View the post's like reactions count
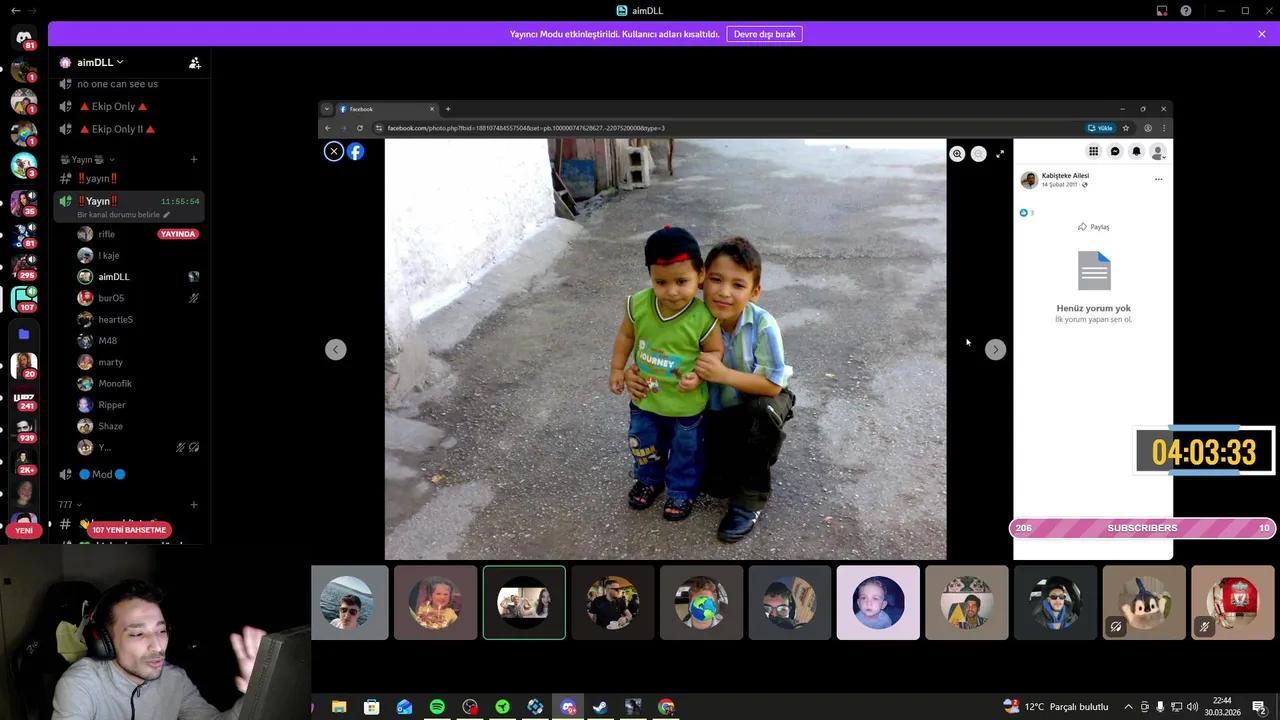 1026,213
